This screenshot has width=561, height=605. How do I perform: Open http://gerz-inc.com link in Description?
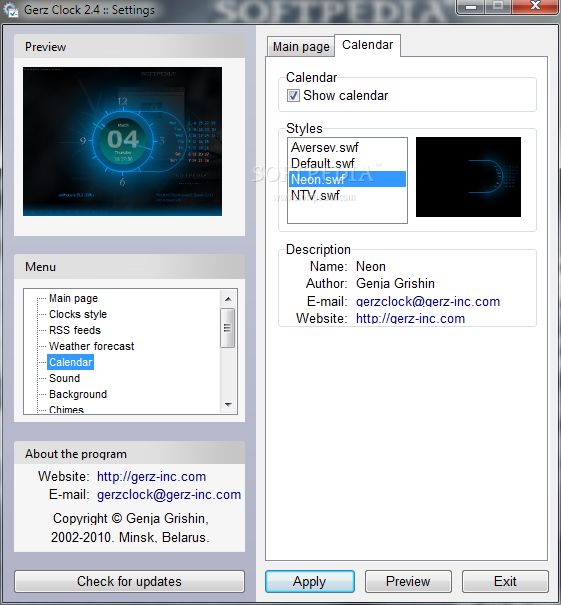410,318
